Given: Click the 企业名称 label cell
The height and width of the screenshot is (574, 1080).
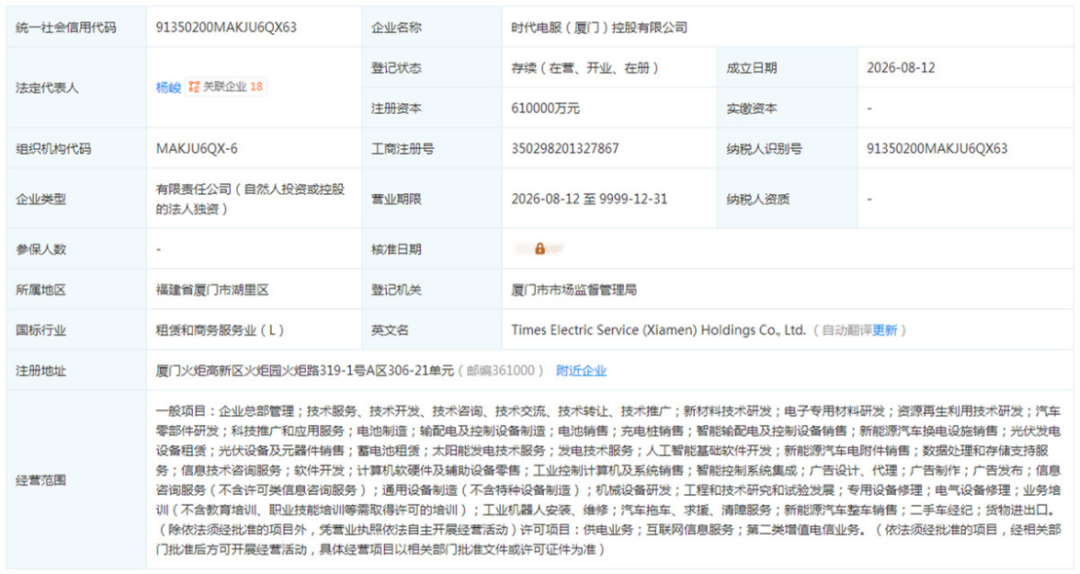Looking at the screenshot, I should 432,28.
